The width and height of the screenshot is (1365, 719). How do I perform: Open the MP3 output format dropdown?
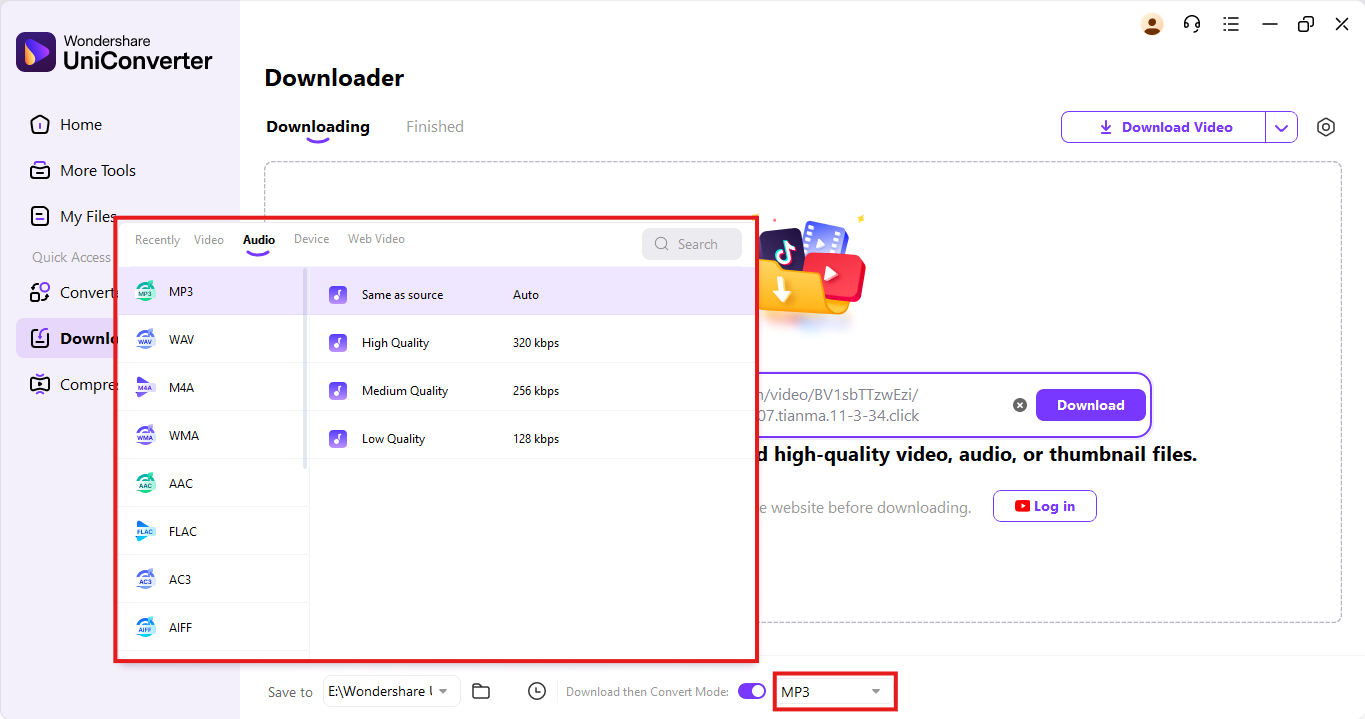click(834, 691)
